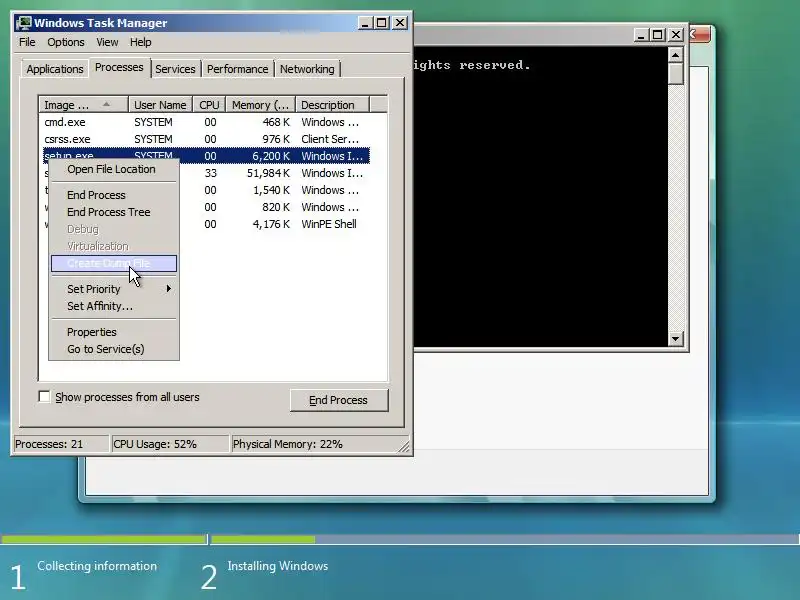800x600 pixels.
Task: Switch to the Performance tab
Action: pyautogui.click(x=237, y=69)
